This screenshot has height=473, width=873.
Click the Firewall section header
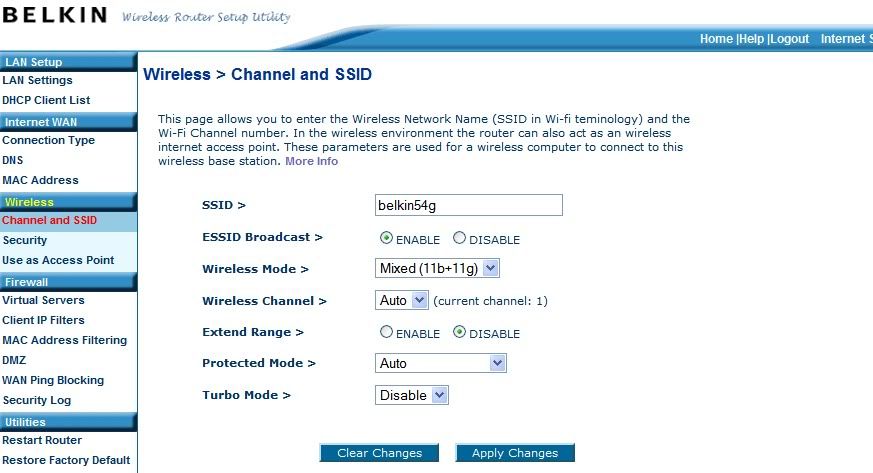tap(68, 282)
